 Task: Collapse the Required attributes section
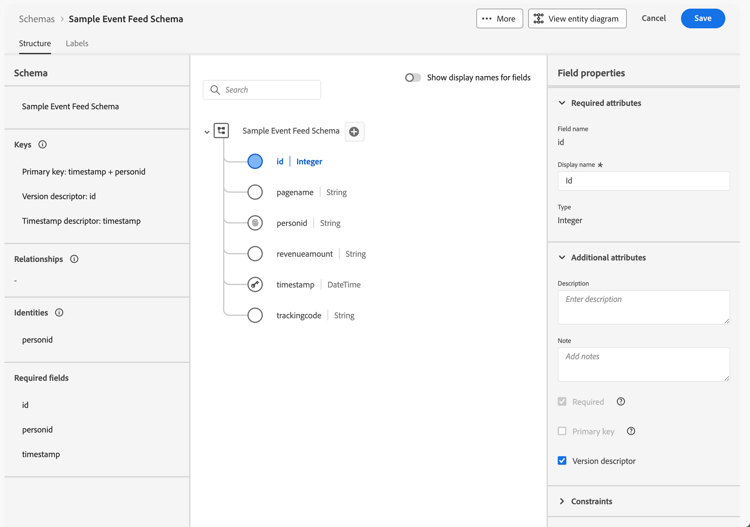click(562, 103)
